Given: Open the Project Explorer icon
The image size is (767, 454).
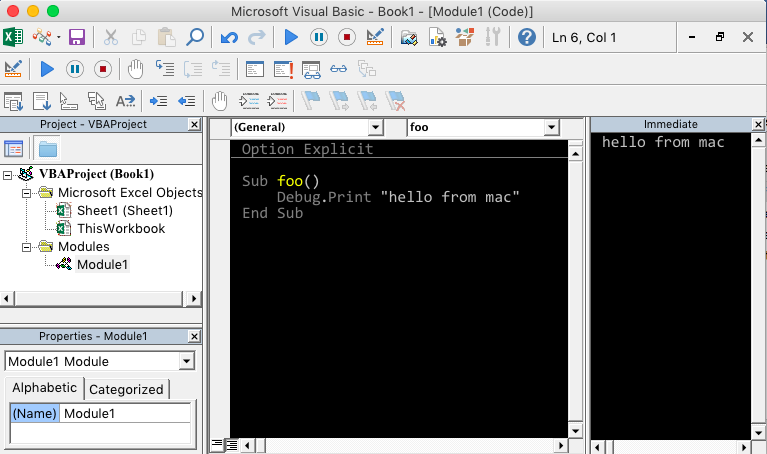Looking at the screenshot, I should pos(408,37).
